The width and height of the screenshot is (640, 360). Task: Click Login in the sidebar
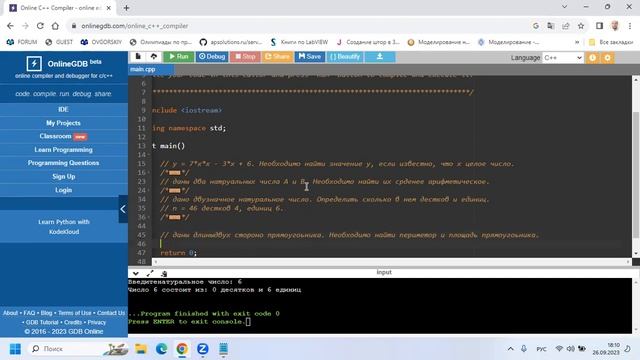coord(63,190)
